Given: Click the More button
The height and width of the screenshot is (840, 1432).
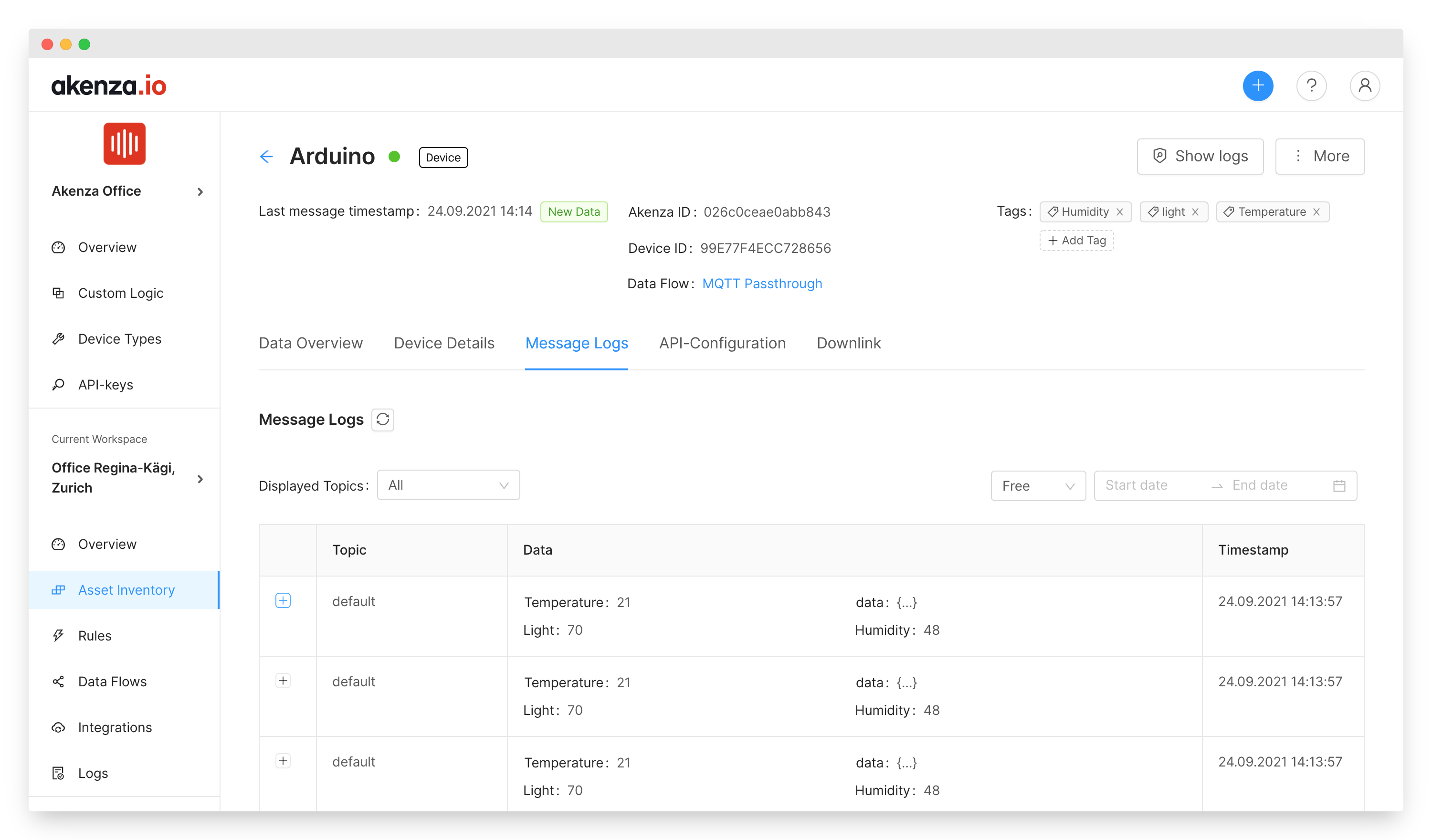Looking at the screenshot, I should [x=1320, y=156].
